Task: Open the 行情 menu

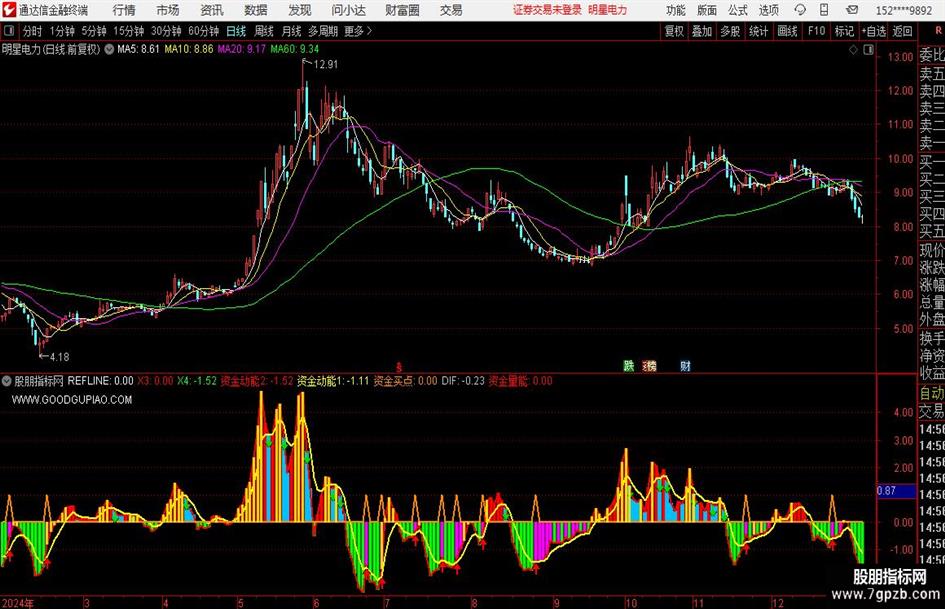Action: 124,10
